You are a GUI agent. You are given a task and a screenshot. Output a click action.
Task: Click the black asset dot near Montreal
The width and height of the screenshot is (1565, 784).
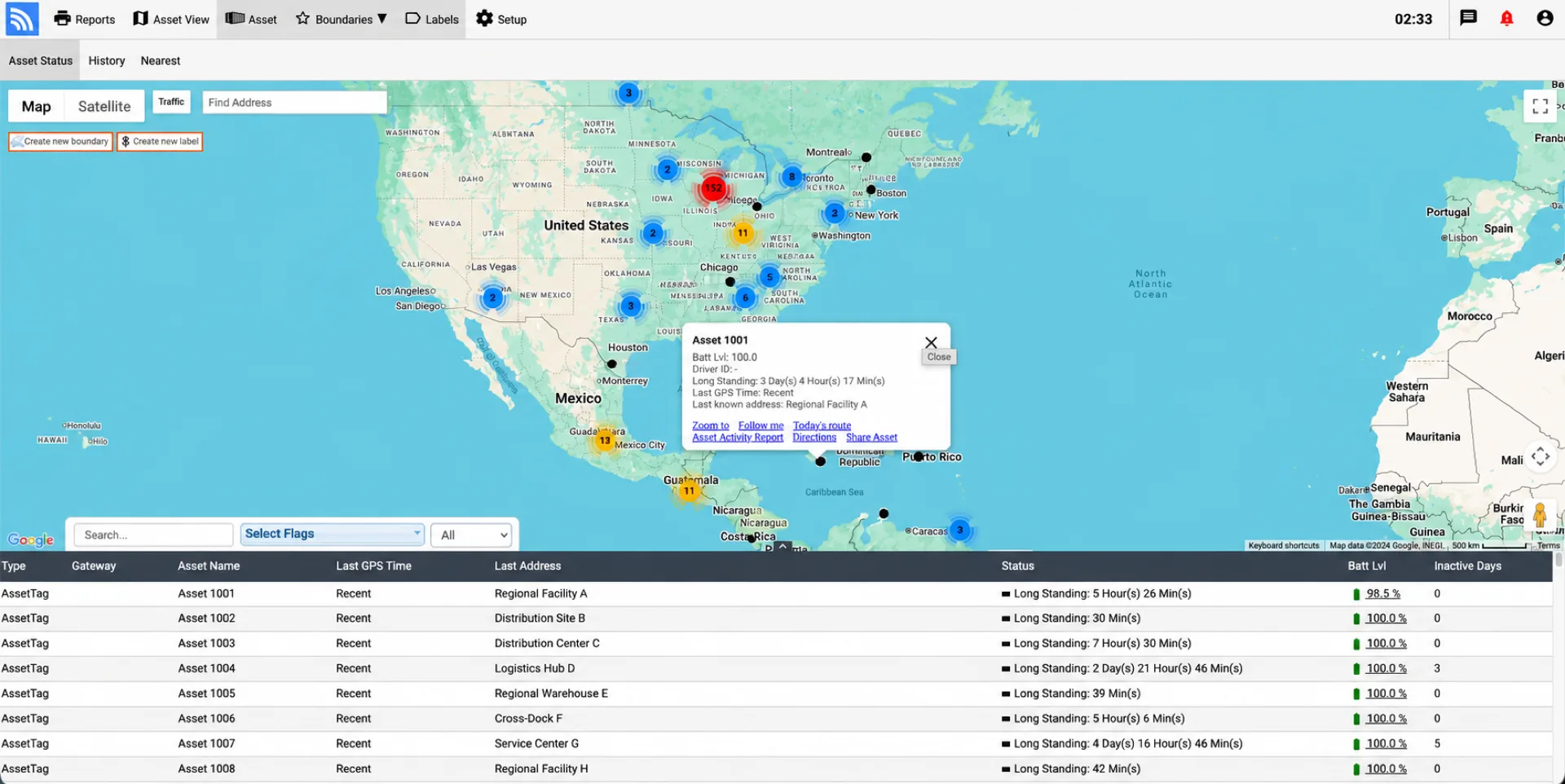866,157
